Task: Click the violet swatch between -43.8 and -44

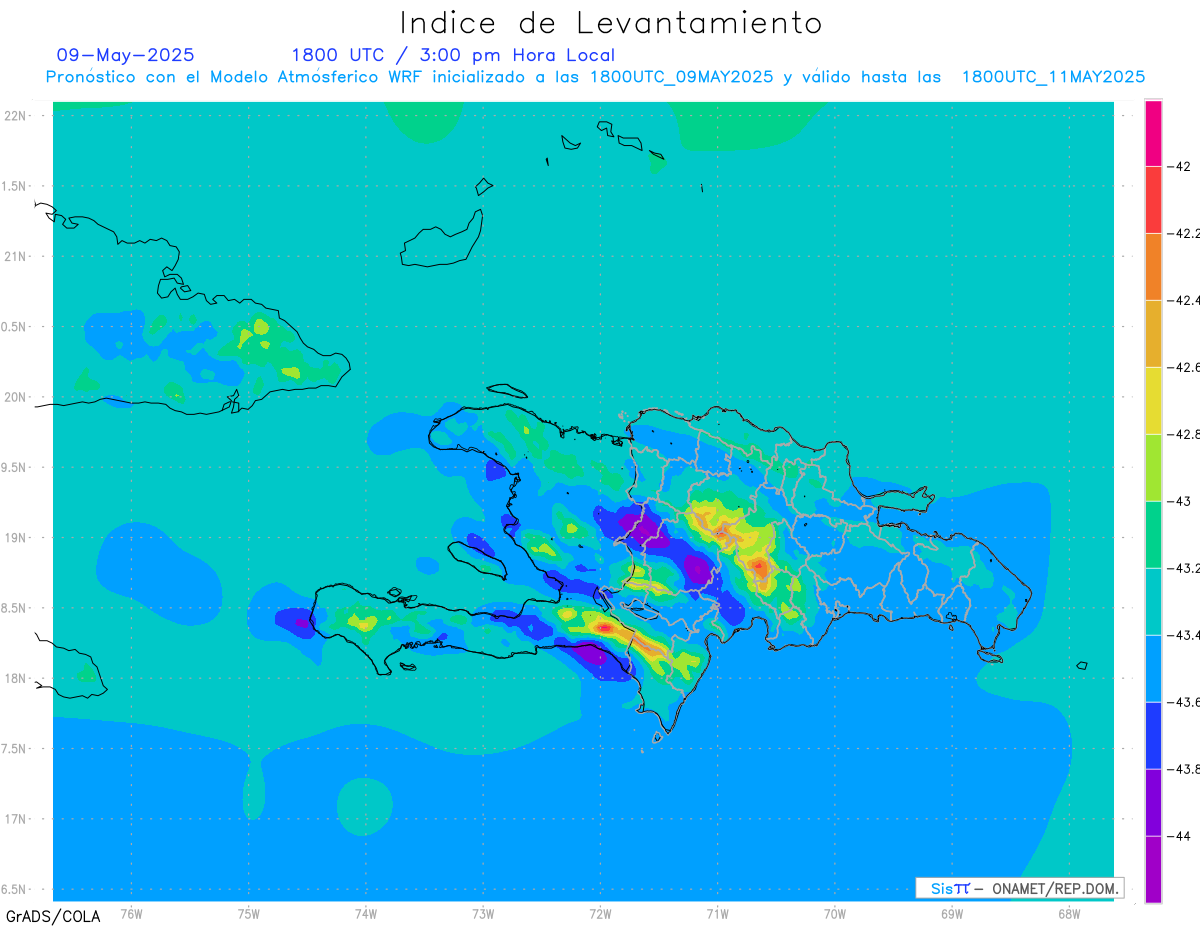Action: (x=1153, y=803)
